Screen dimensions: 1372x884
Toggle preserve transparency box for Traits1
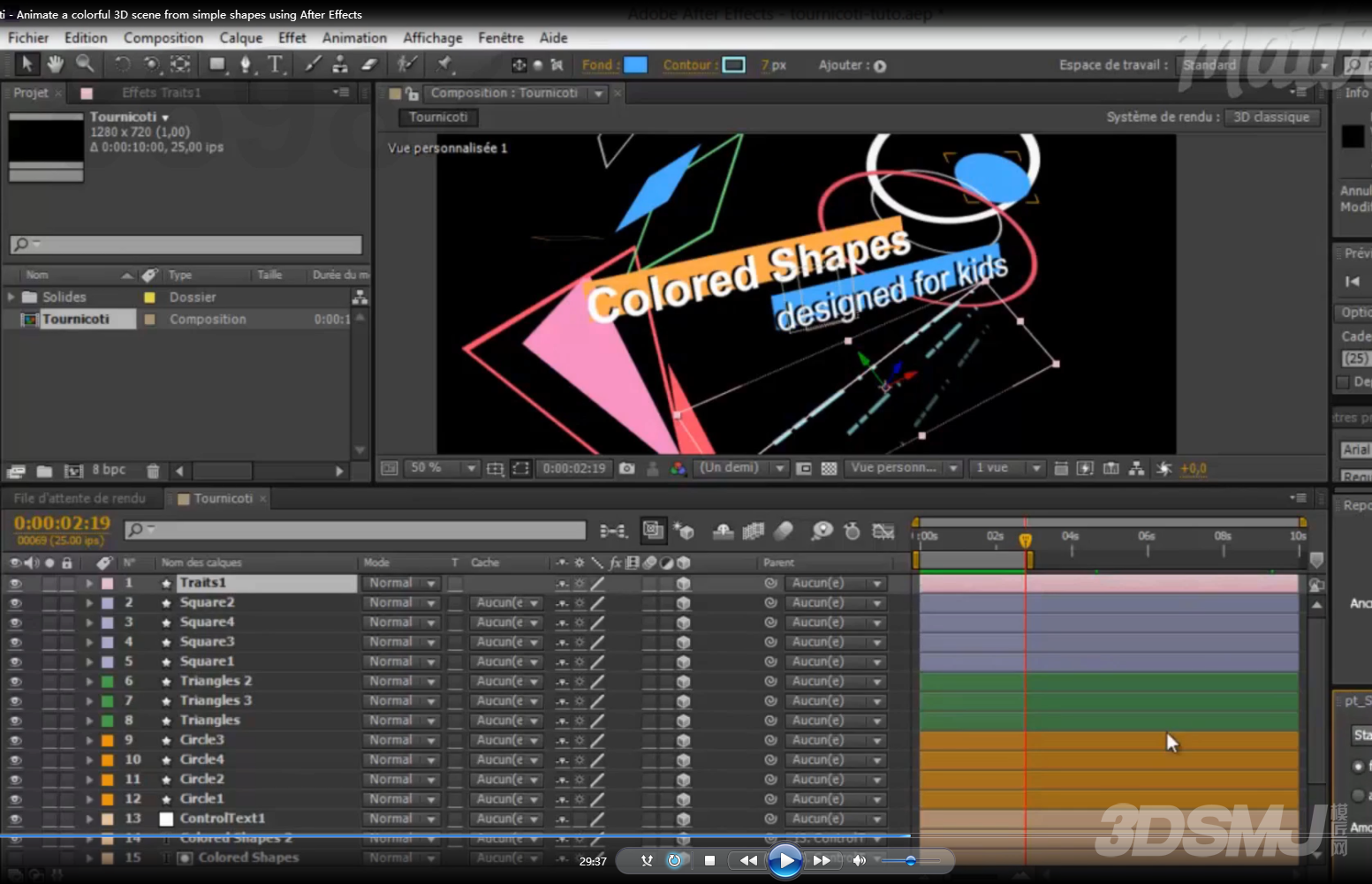coord(455,584)
